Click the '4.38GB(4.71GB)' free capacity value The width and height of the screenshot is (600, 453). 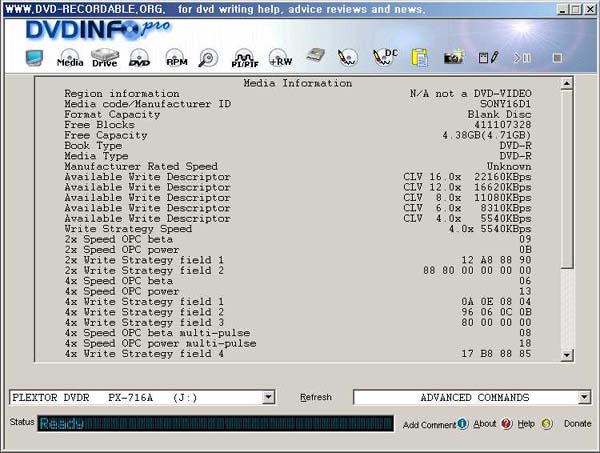pos(487,135)
